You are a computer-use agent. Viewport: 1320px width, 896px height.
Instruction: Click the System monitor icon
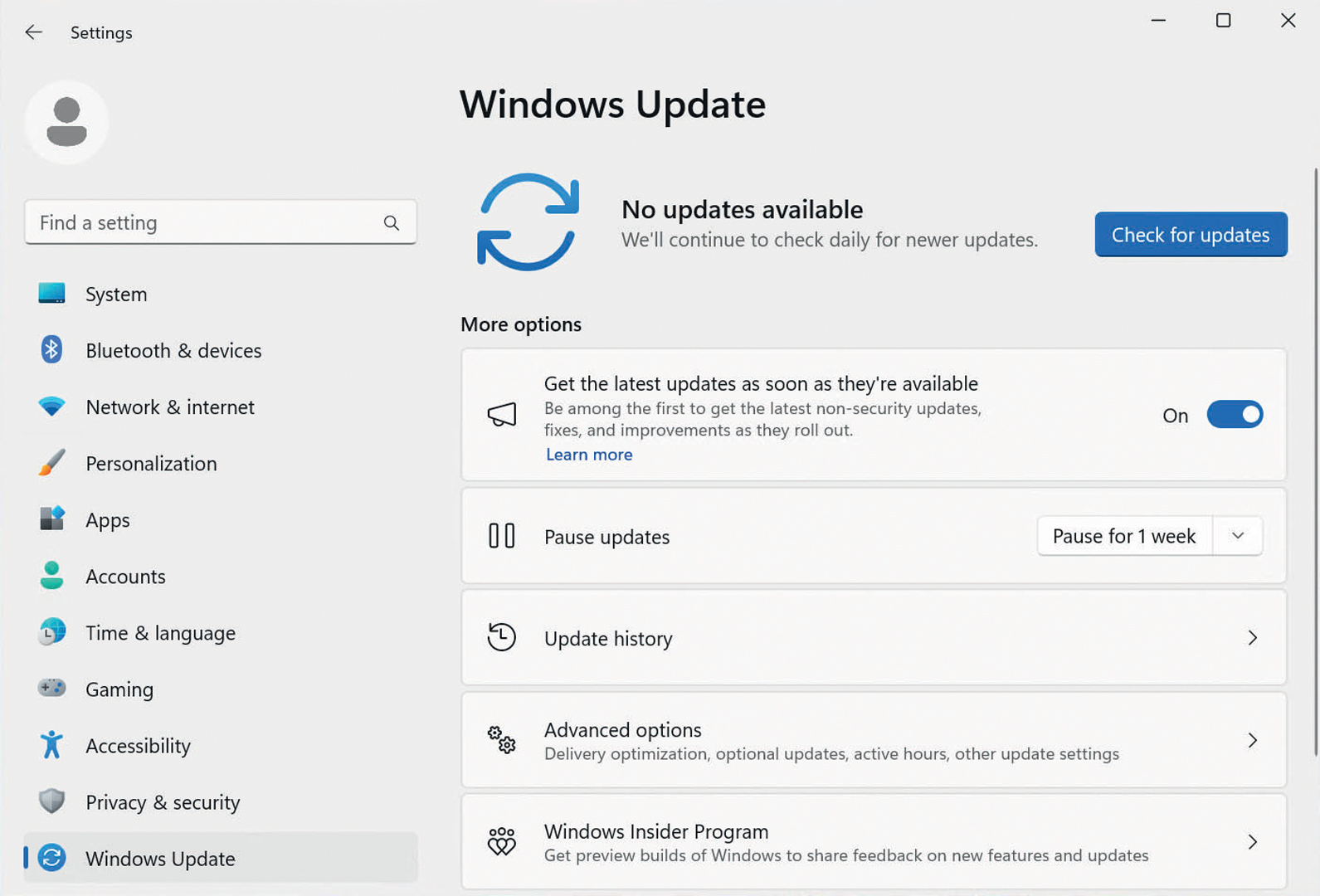click(51, 293)
